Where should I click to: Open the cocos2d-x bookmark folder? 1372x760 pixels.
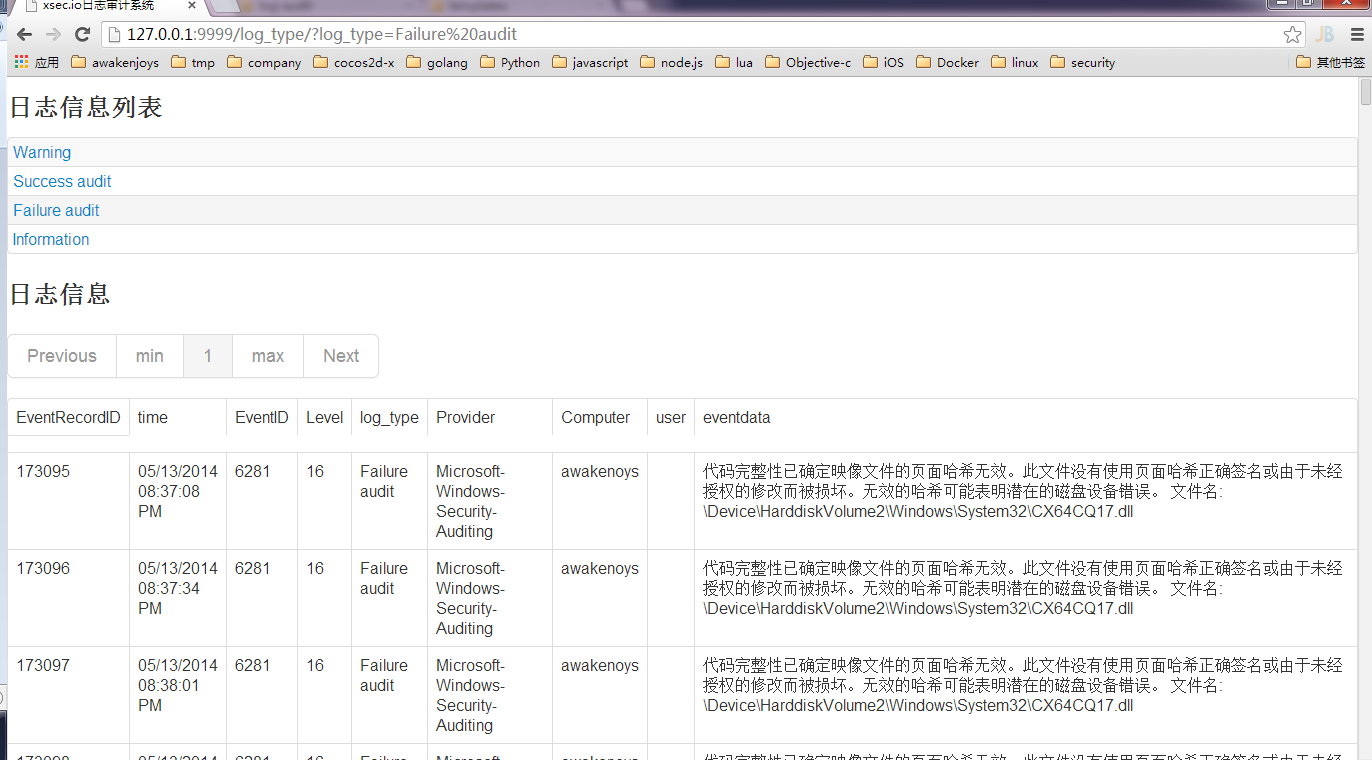pos(354,62)
